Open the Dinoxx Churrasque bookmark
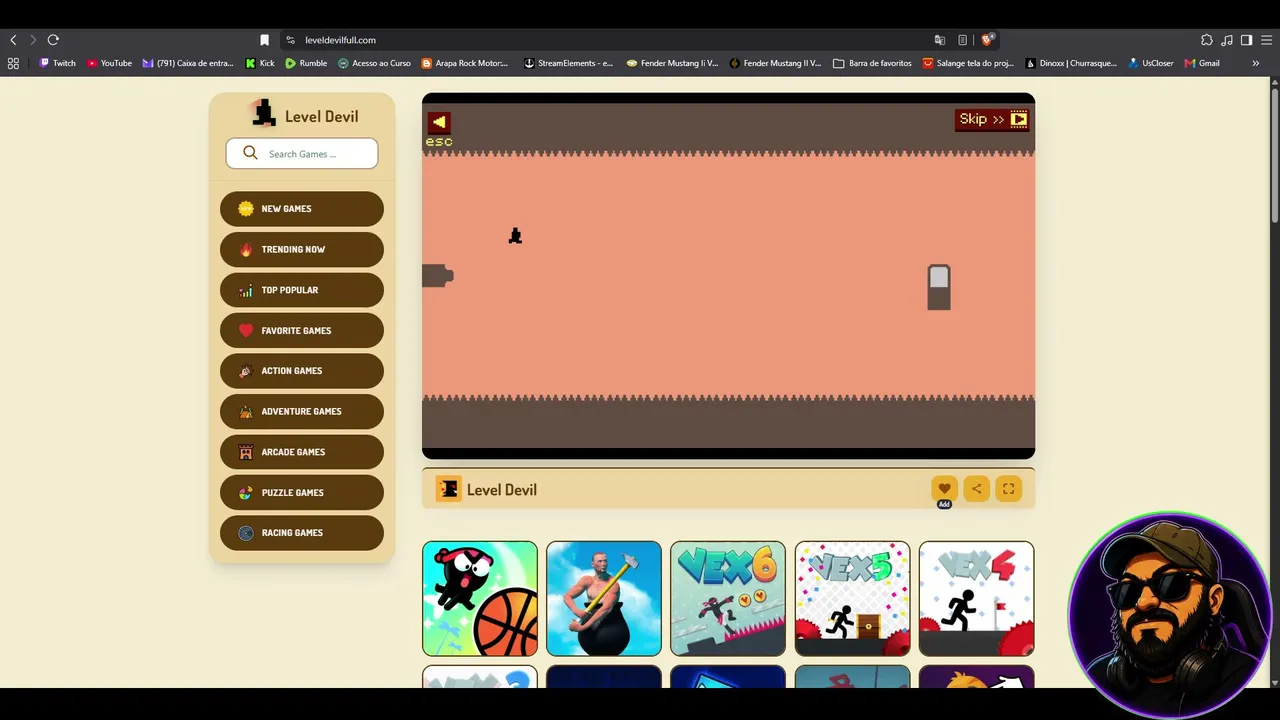Viewport: 1280px width, 720px height. (x=1071, y=63)
